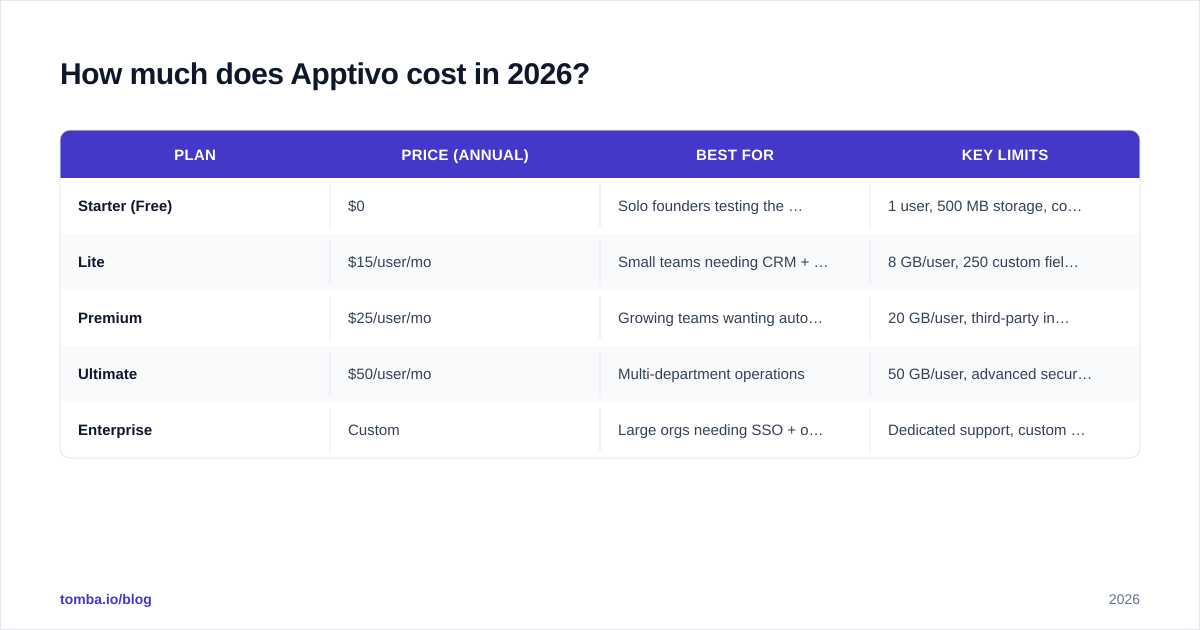Click the KEY LIMITS column header
Image resolution: width=1200 pixels, height=630 pixels.
coord(1005,155)
